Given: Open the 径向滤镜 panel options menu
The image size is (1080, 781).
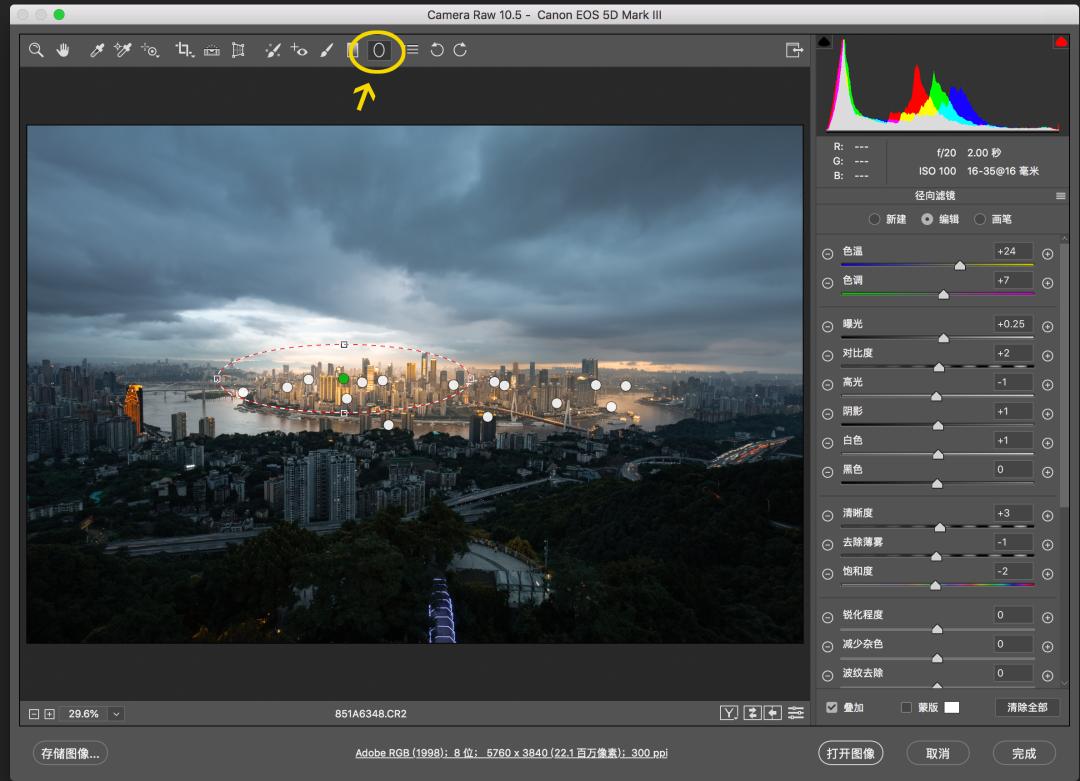Looking at the screenshot, I should coord(1060,196).
